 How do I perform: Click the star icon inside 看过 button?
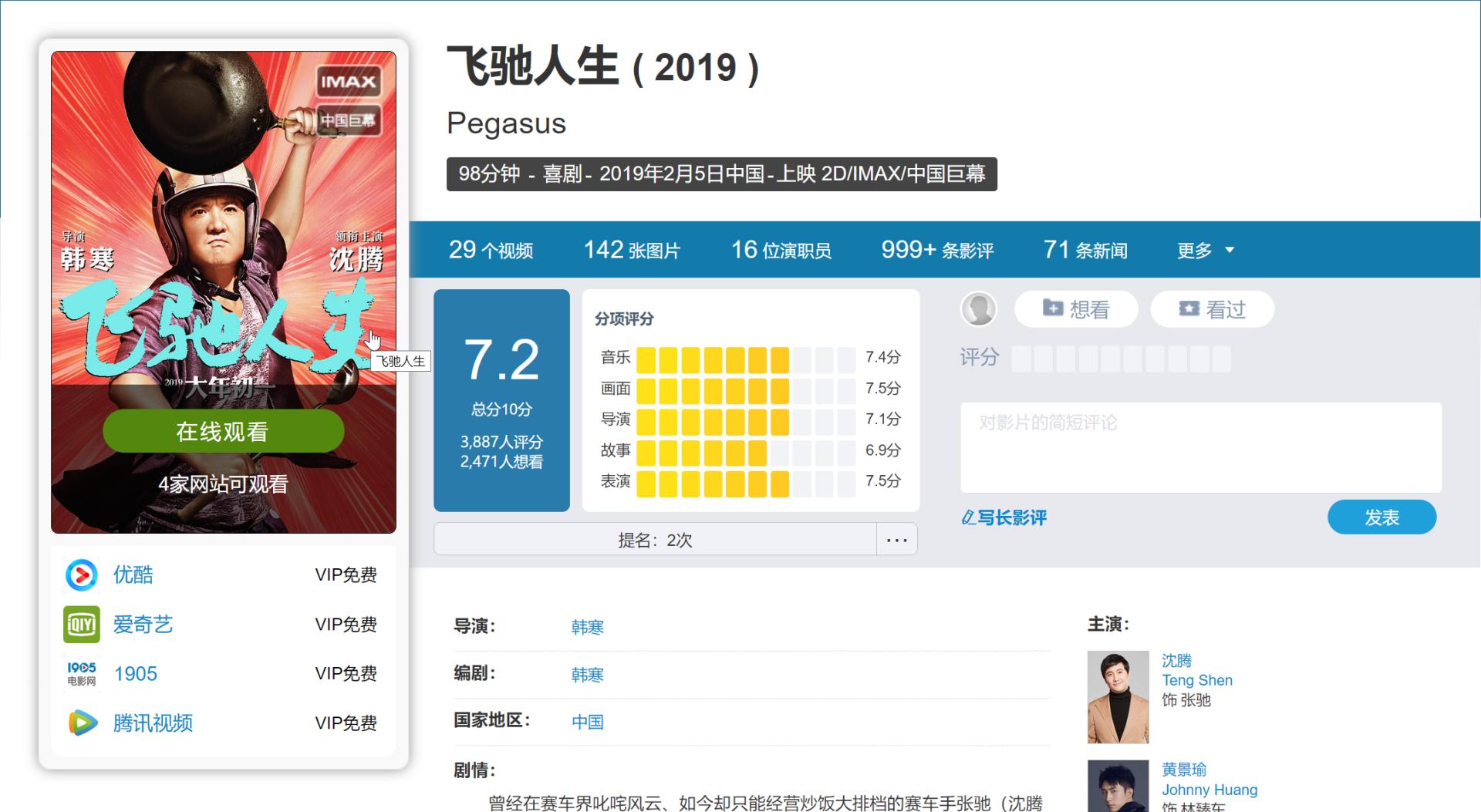(1188, 308)
